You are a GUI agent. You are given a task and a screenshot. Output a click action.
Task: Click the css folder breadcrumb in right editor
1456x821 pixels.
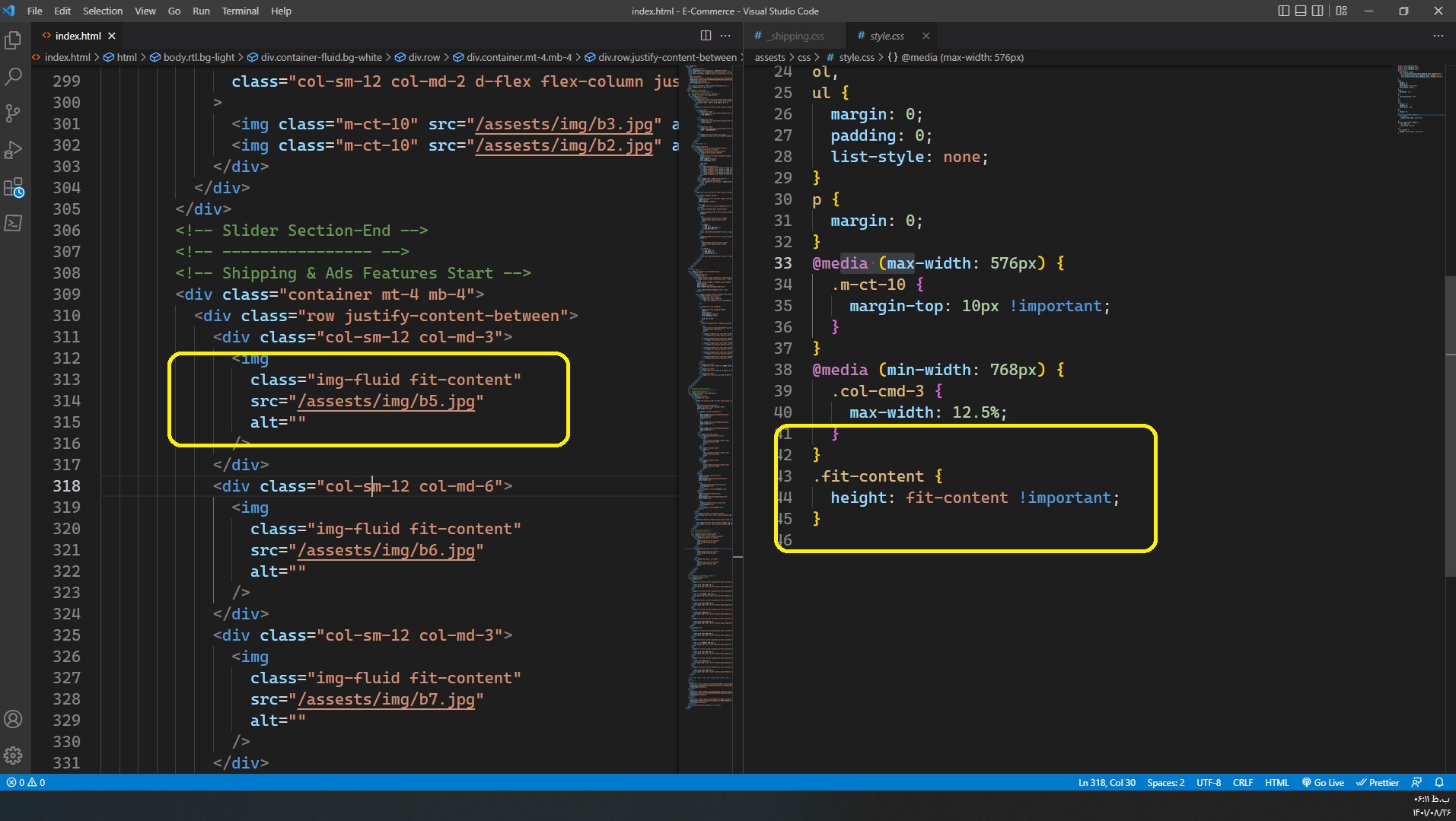804,57
